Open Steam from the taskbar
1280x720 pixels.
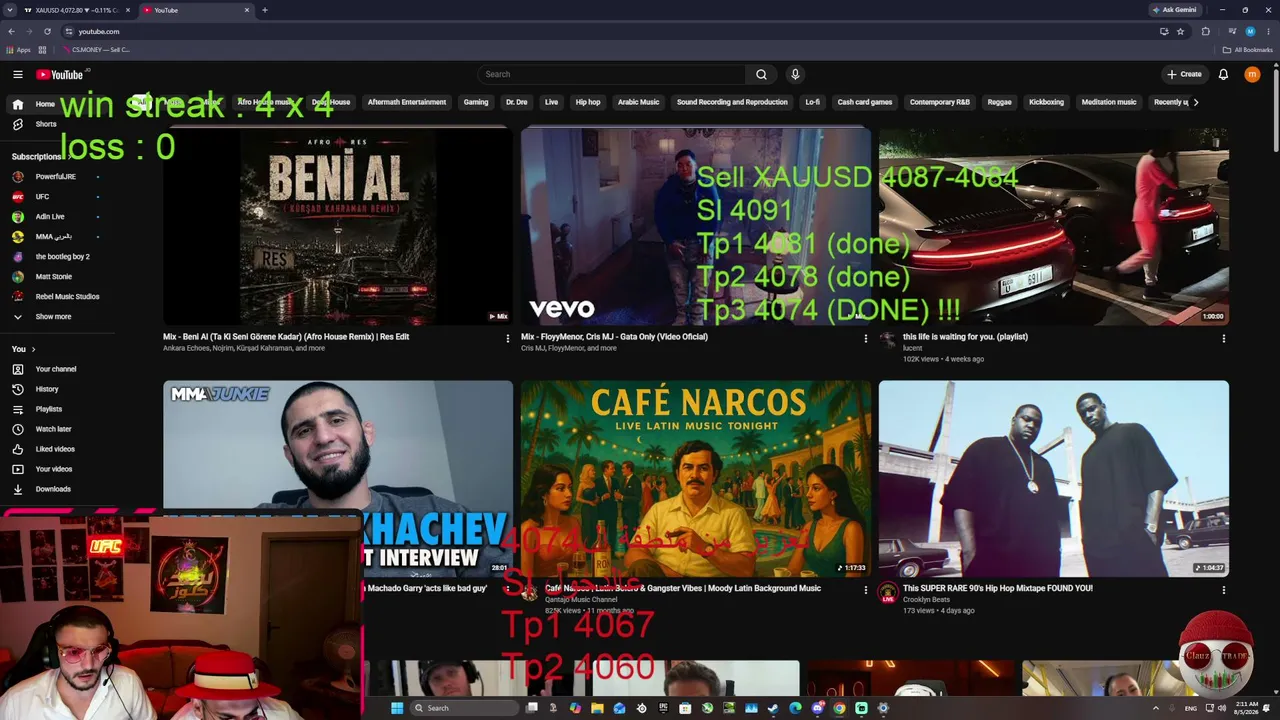(x=773, y=708)
